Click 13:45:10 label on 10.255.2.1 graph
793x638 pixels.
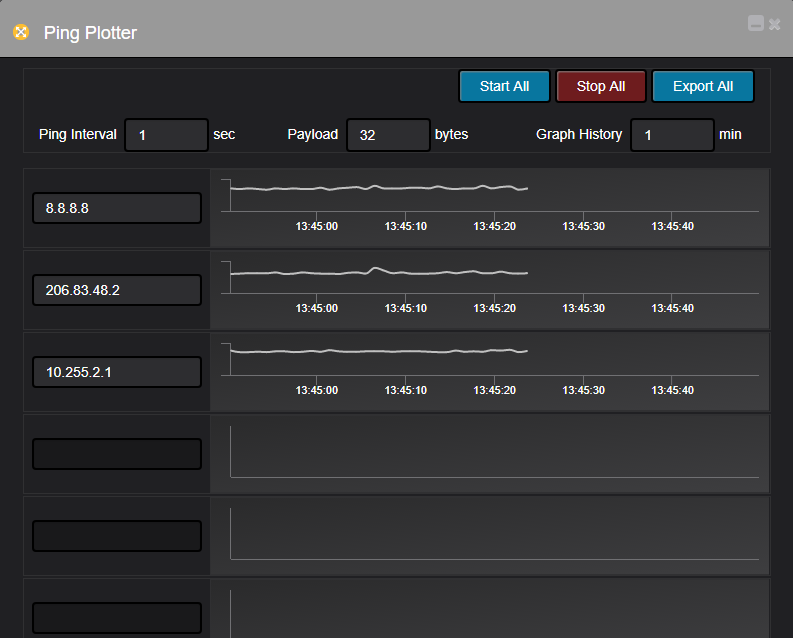pos(406,390)
